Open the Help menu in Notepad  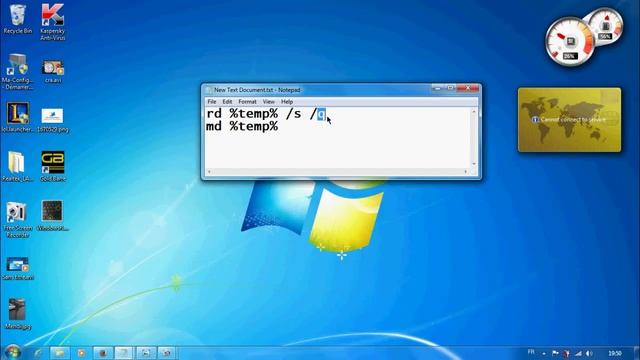pyautogui.click(x=287, y=102)
